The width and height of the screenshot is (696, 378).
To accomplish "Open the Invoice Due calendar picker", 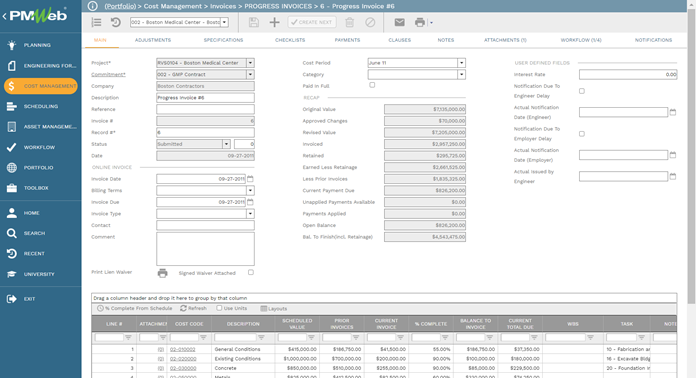I will [250, 202].
